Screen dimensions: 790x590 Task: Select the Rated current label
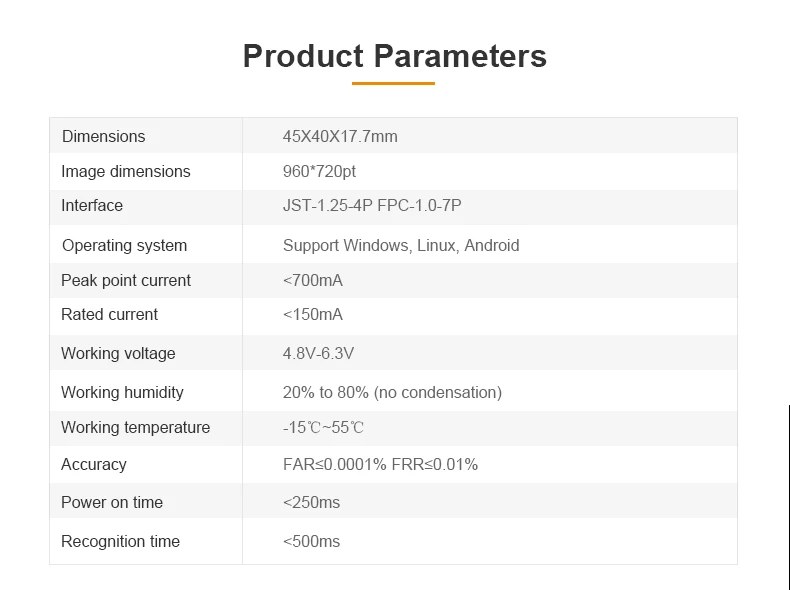[x=109, y=314]
